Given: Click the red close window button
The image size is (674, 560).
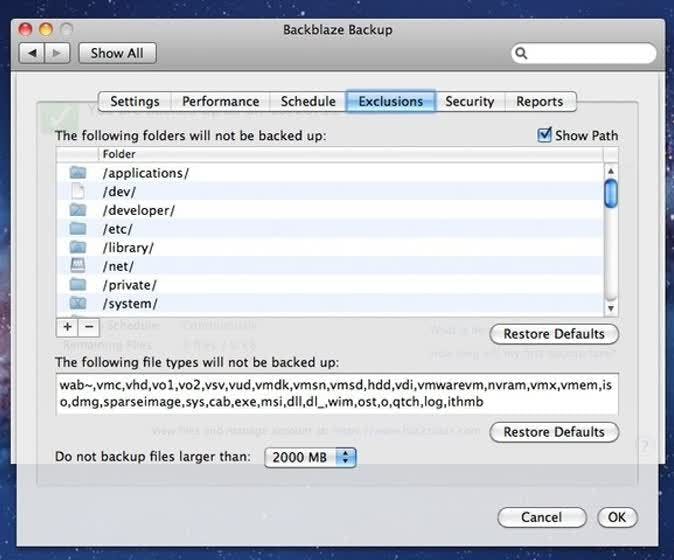Looking at the screenshot, I should click(x=26, y=29).
